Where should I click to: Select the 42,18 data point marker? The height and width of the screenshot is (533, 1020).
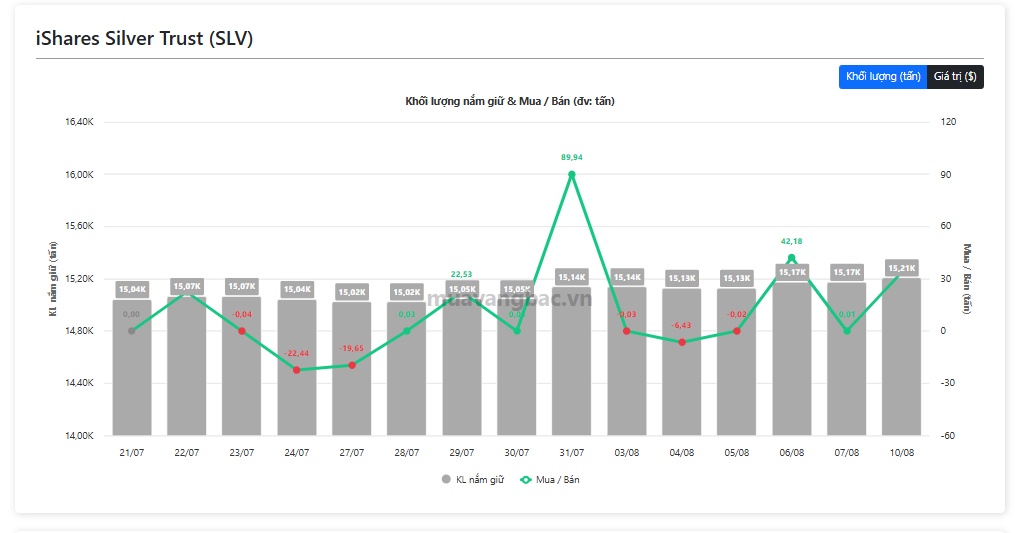point(792,258)
